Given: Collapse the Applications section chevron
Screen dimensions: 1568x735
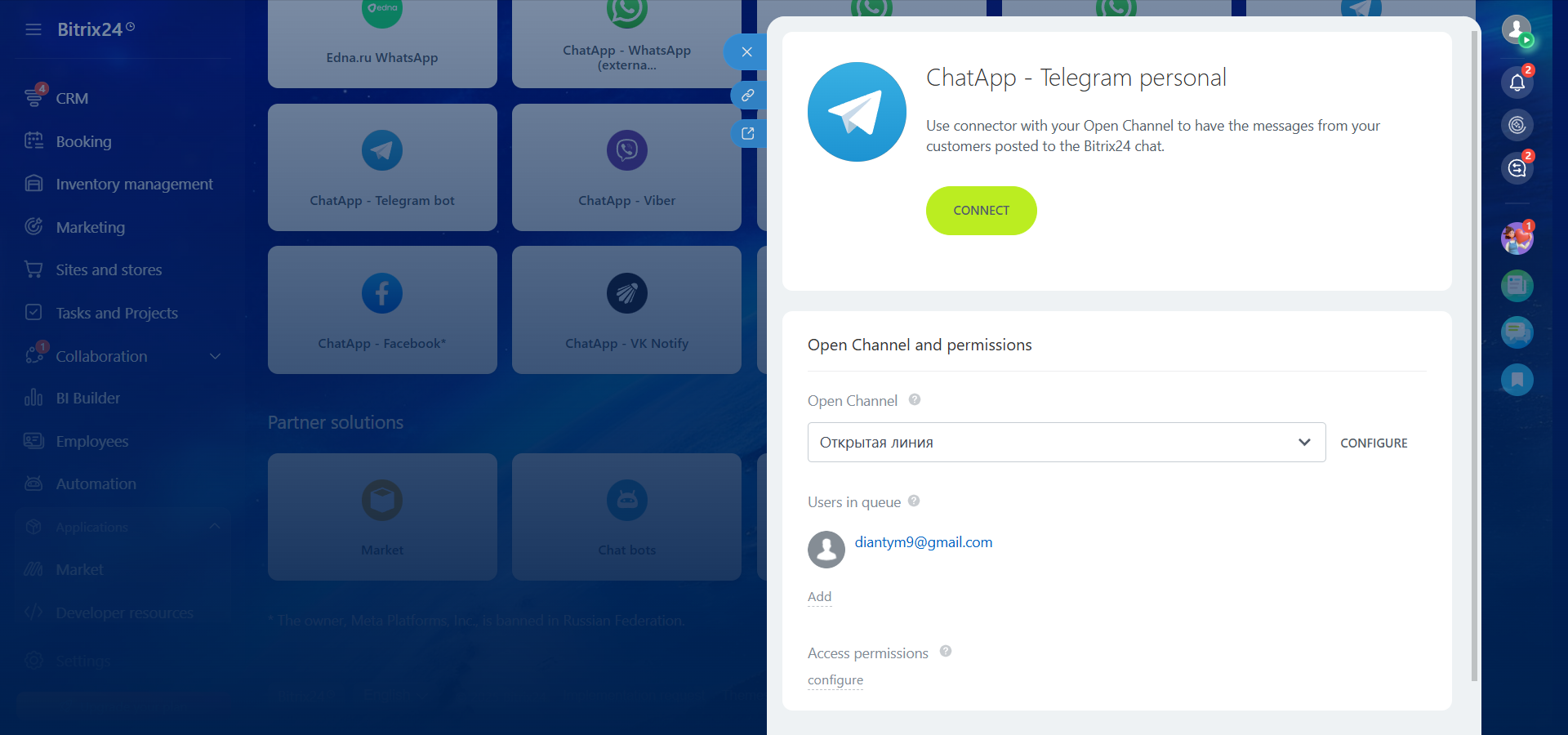Looking at the screenshot, I should point(215,527).
